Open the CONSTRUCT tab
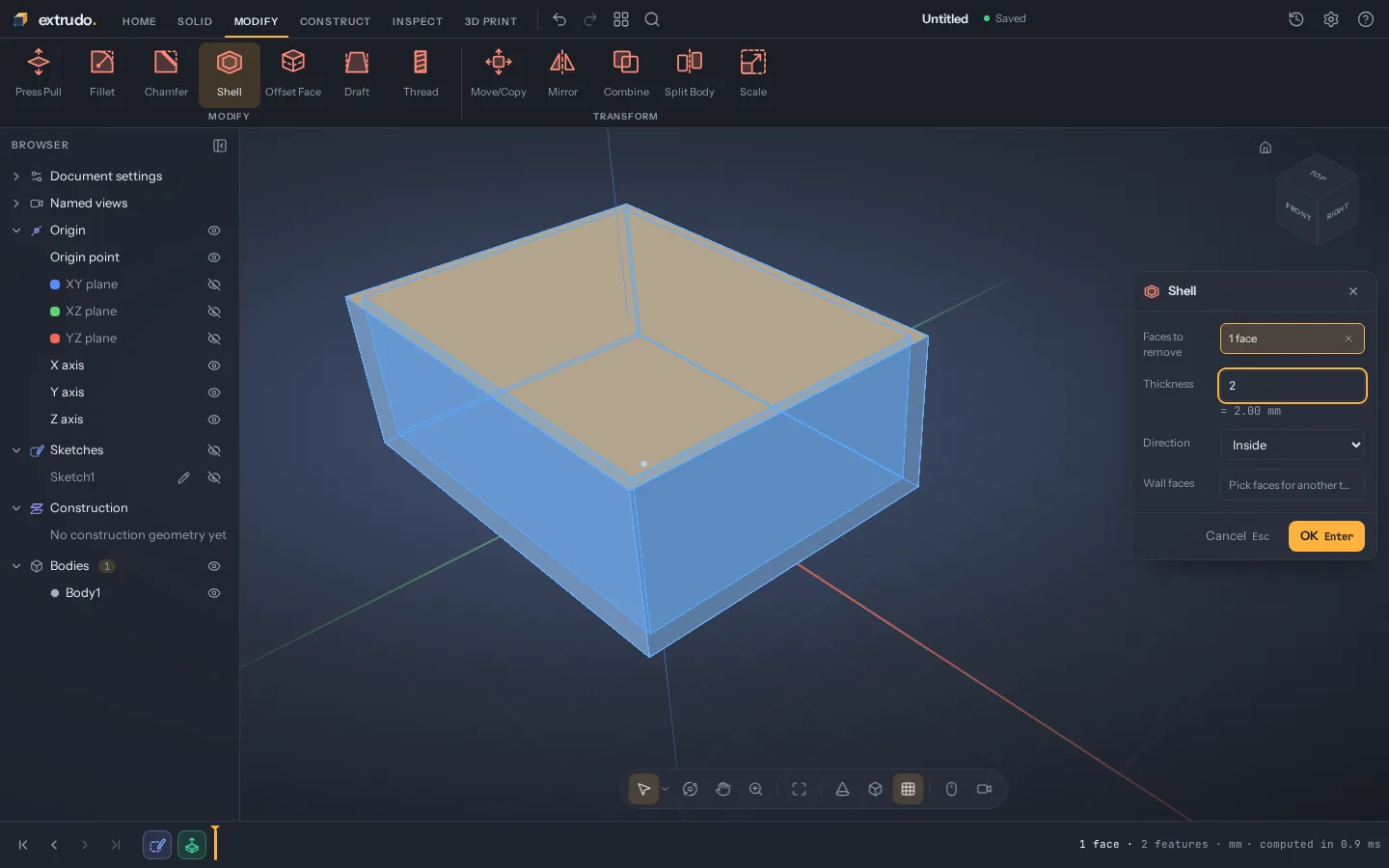Viewport: 1389px width, 868px height. coord(335,21)
